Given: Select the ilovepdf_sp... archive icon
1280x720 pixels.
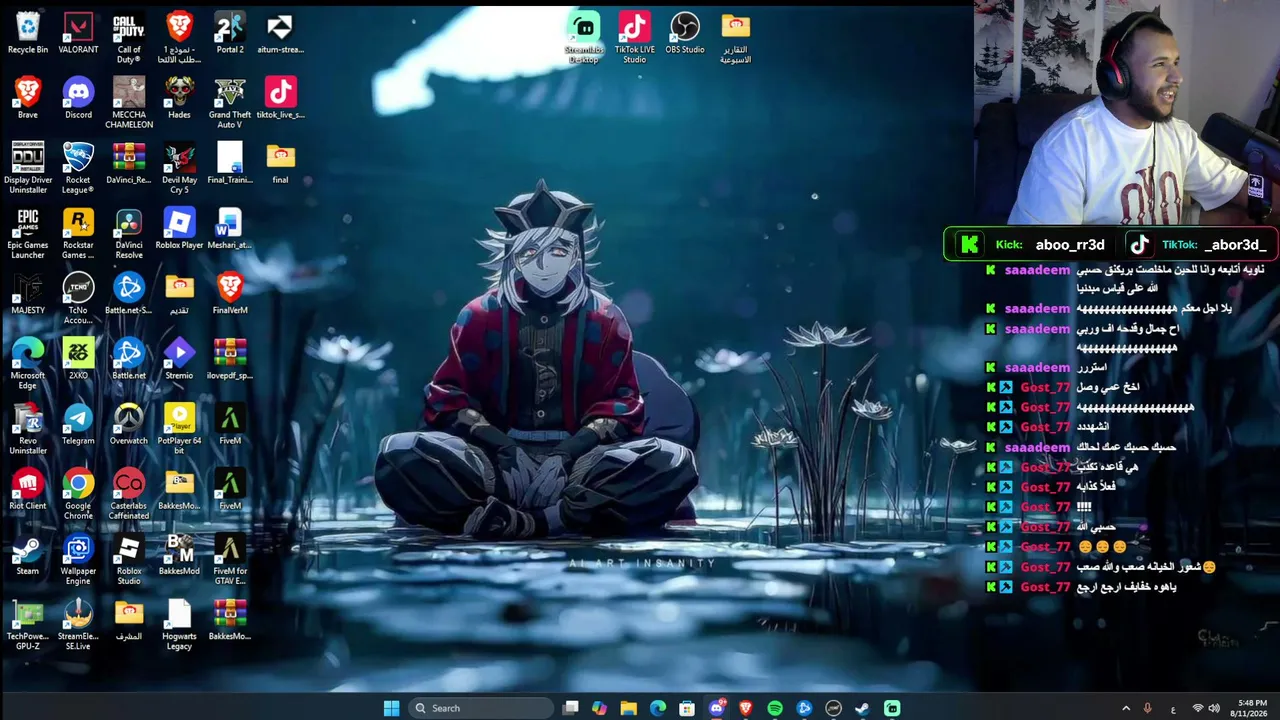Looking at the screenshot, I should coord(230,358).
